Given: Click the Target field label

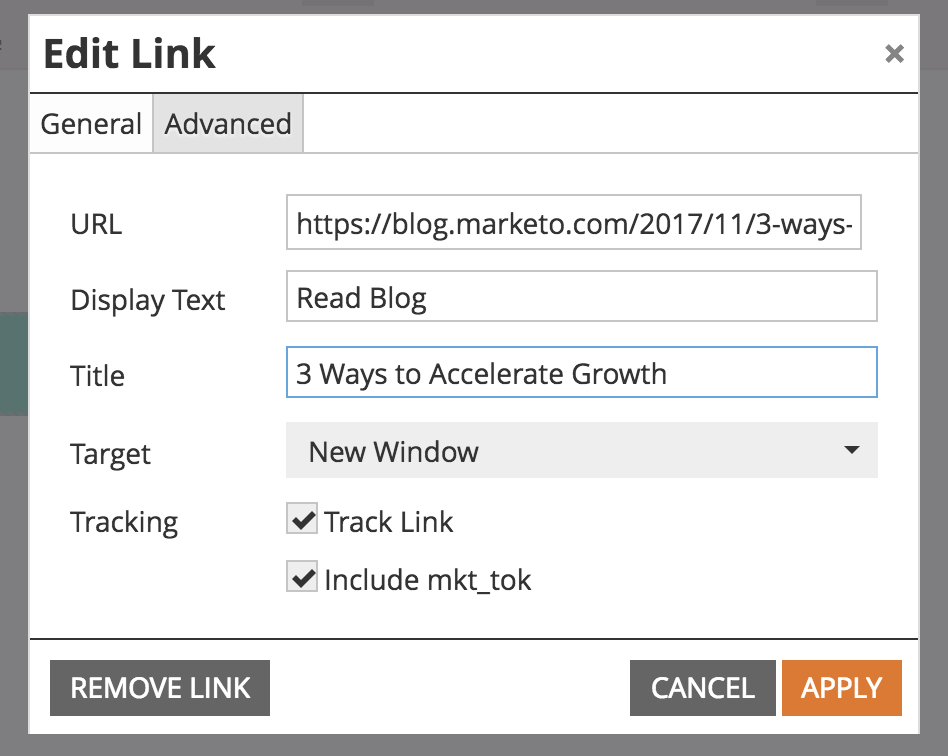Looking at the screenshot, I should coord(110,454).
